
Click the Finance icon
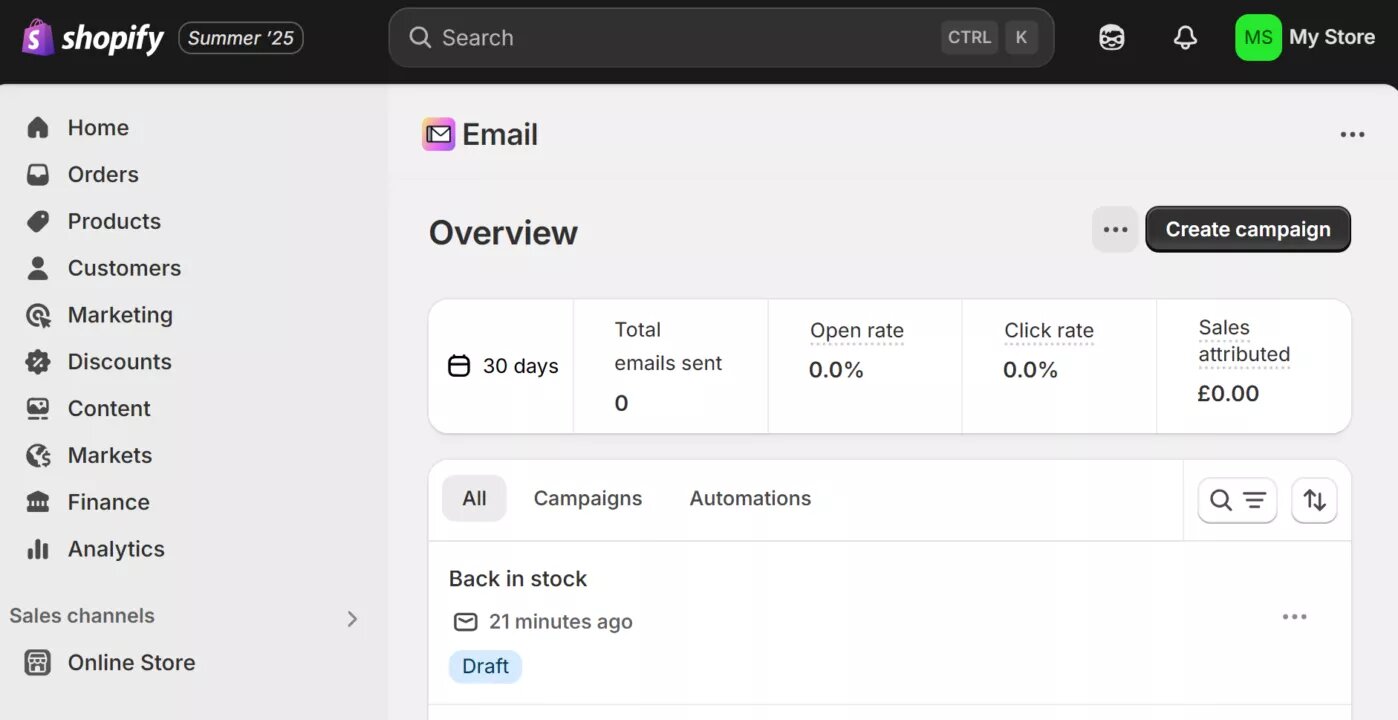[37, 501]
